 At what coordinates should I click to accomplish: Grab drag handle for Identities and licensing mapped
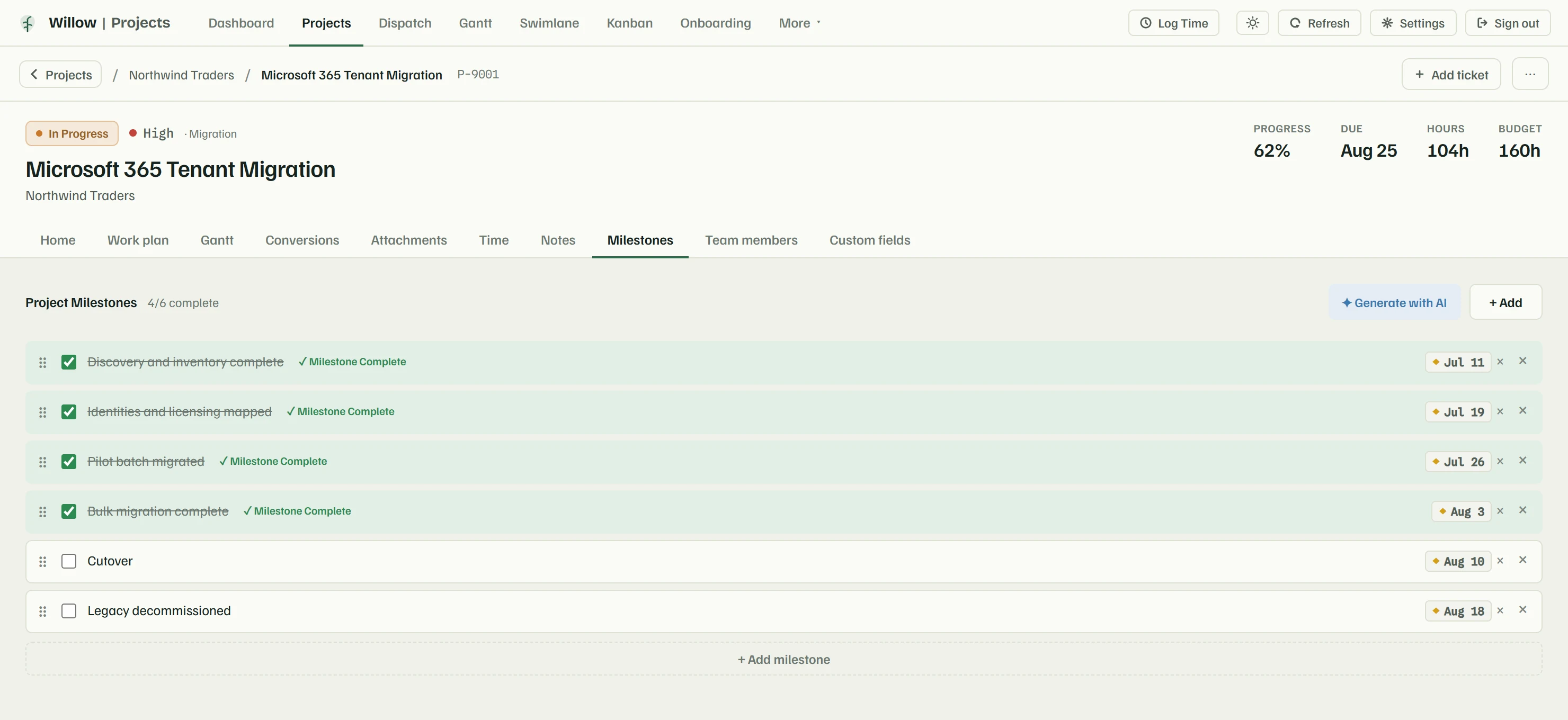click(x=42, y=412)
